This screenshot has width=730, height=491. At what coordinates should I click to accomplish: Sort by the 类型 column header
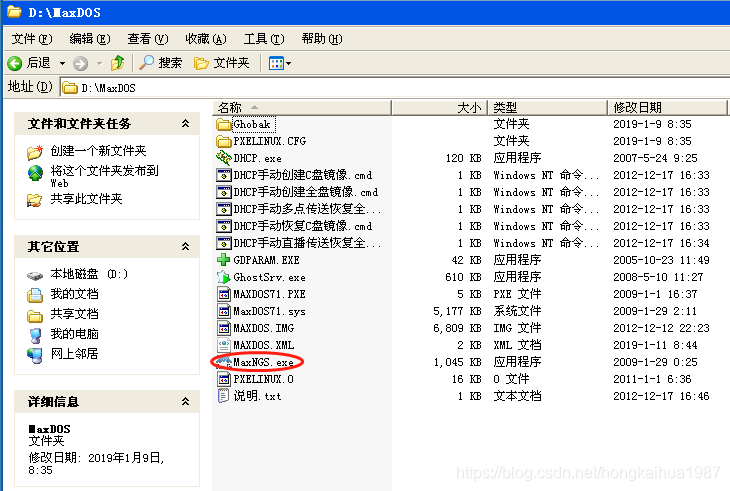click(548, 108)
